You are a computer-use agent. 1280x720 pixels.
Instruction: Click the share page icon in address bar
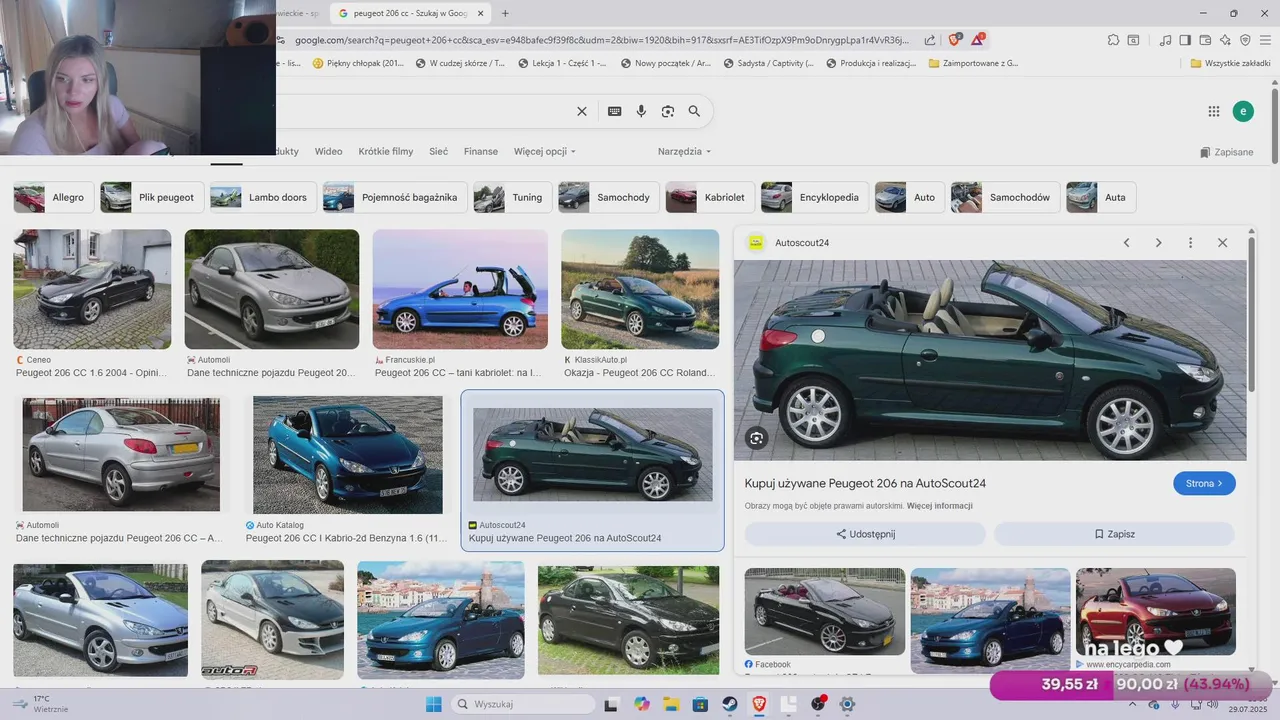tap(930, 40)
